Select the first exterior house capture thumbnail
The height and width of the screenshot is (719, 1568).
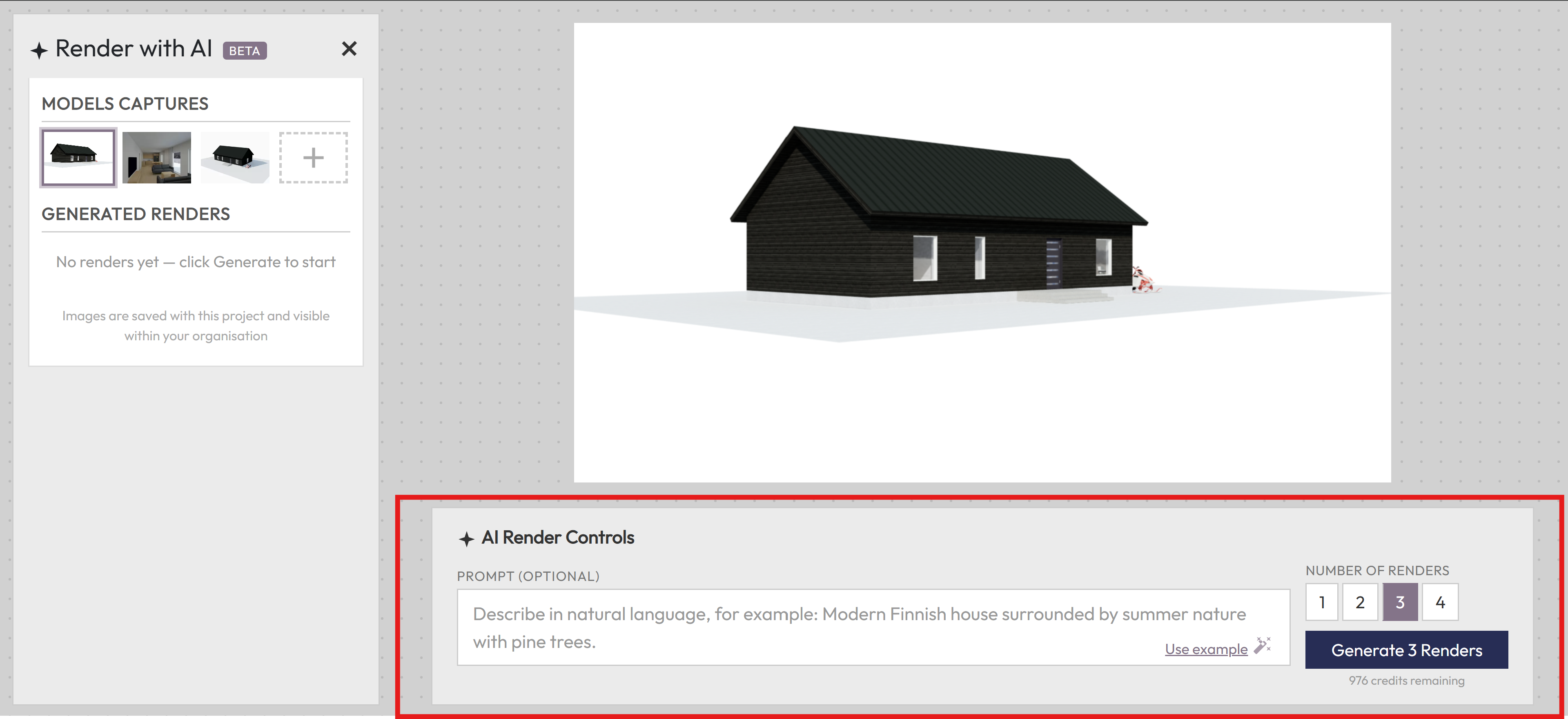coord(78,158)
